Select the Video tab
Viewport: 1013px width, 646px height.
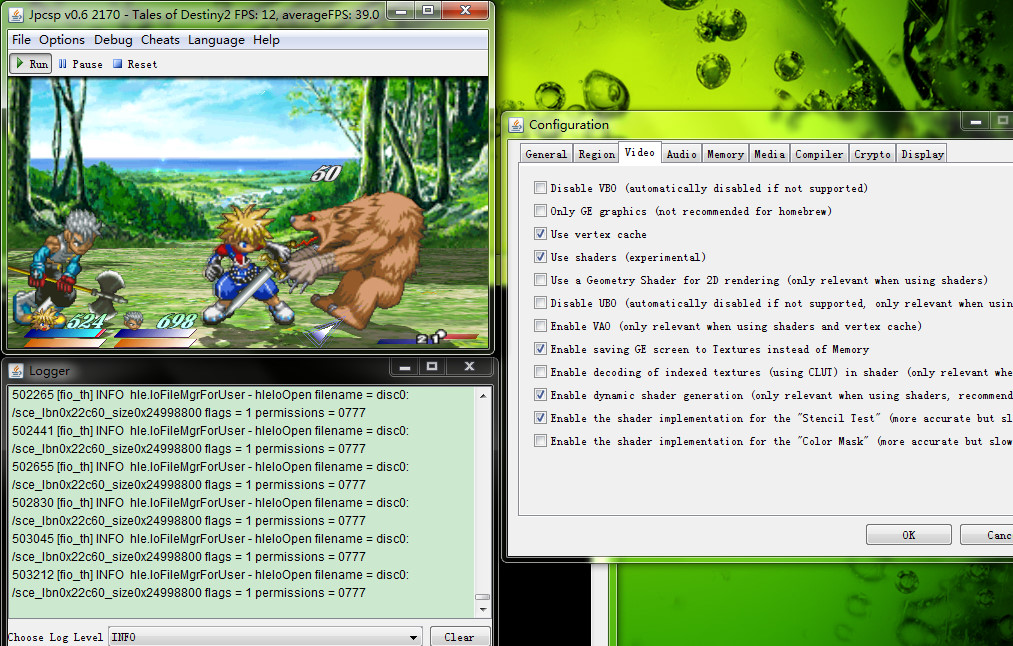(640, 152)
